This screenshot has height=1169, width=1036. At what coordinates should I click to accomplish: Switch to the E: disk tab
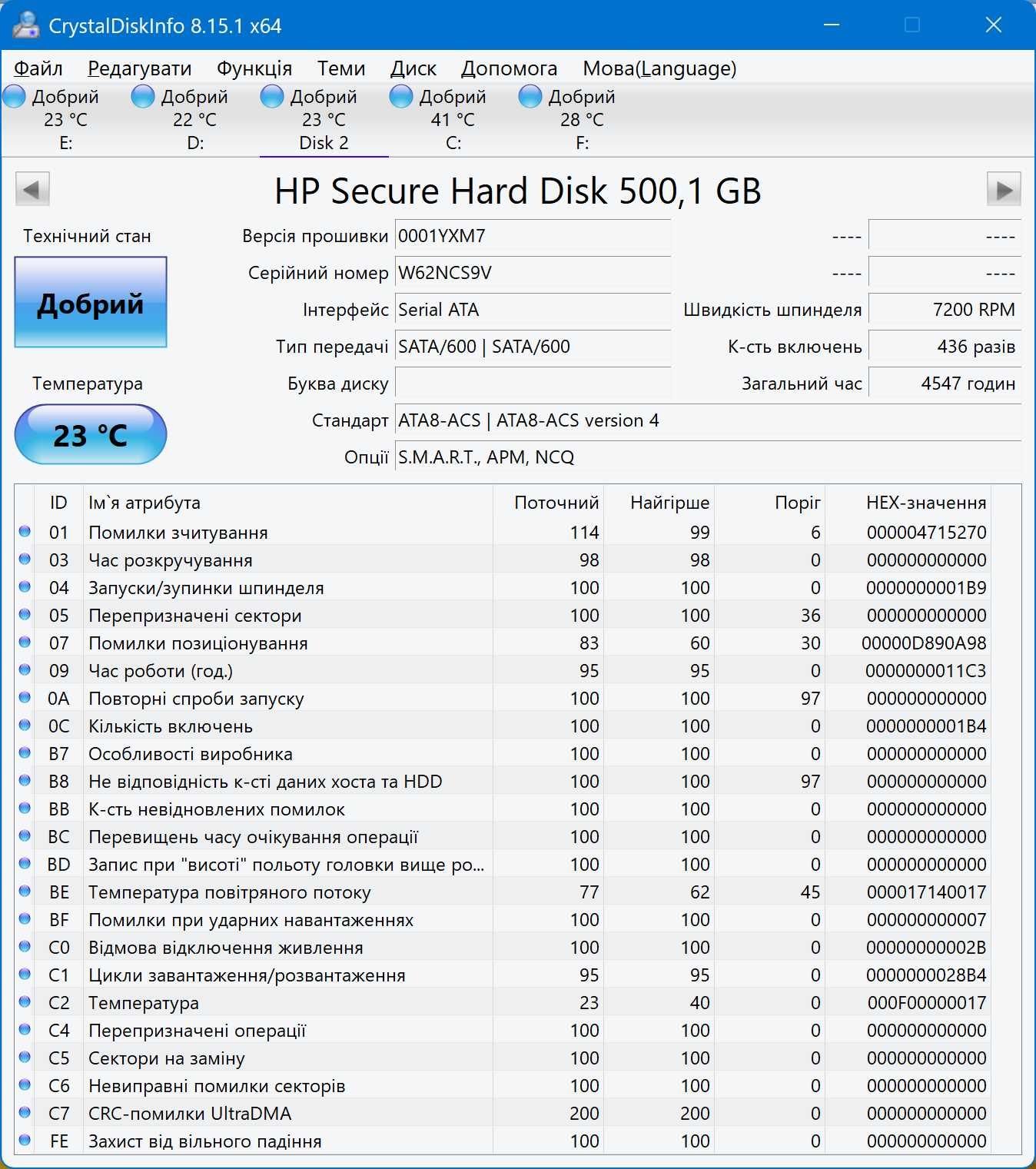pos(66,120)
